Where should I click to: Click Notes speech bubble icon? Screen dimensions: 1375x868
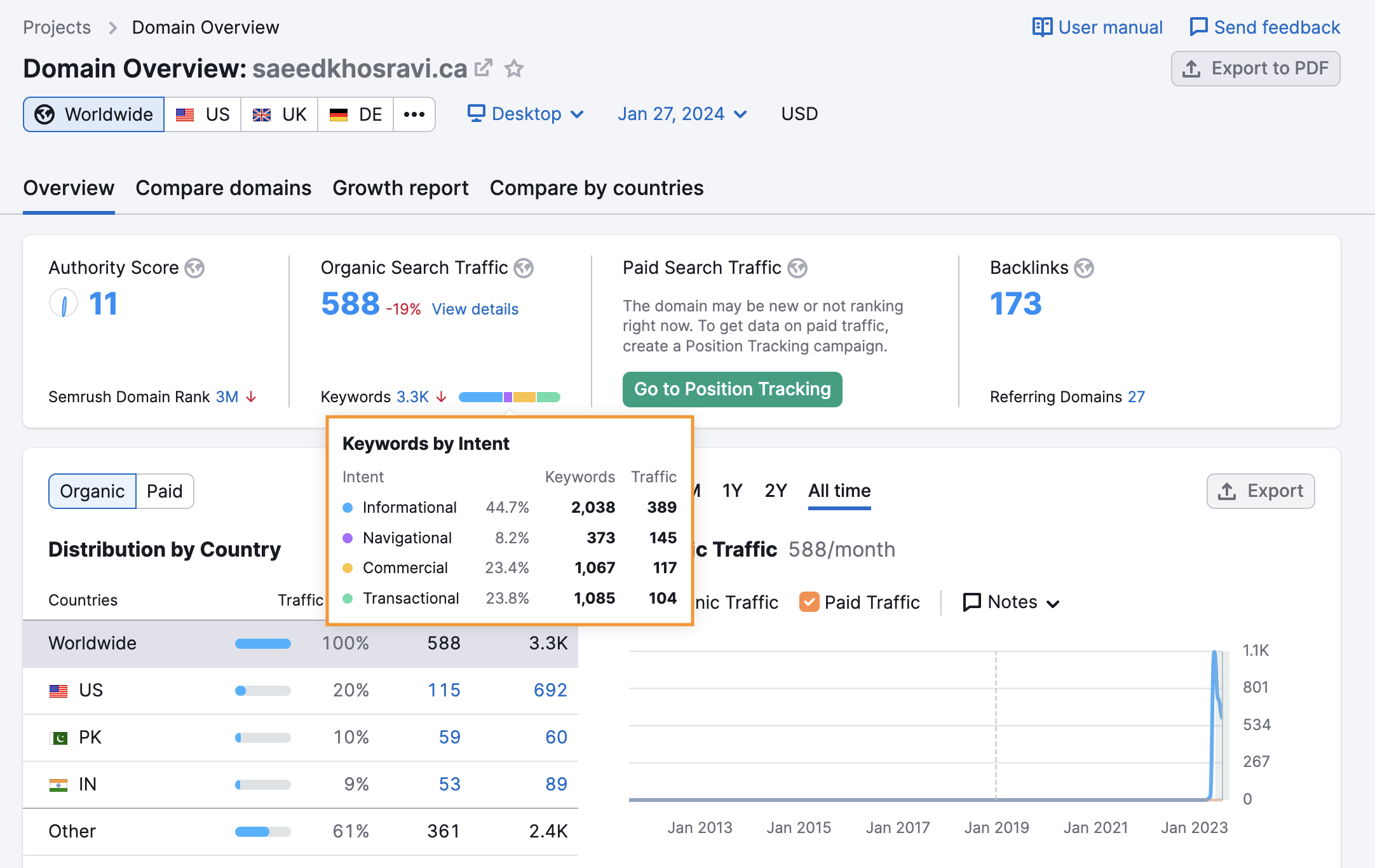click(972, 602)
